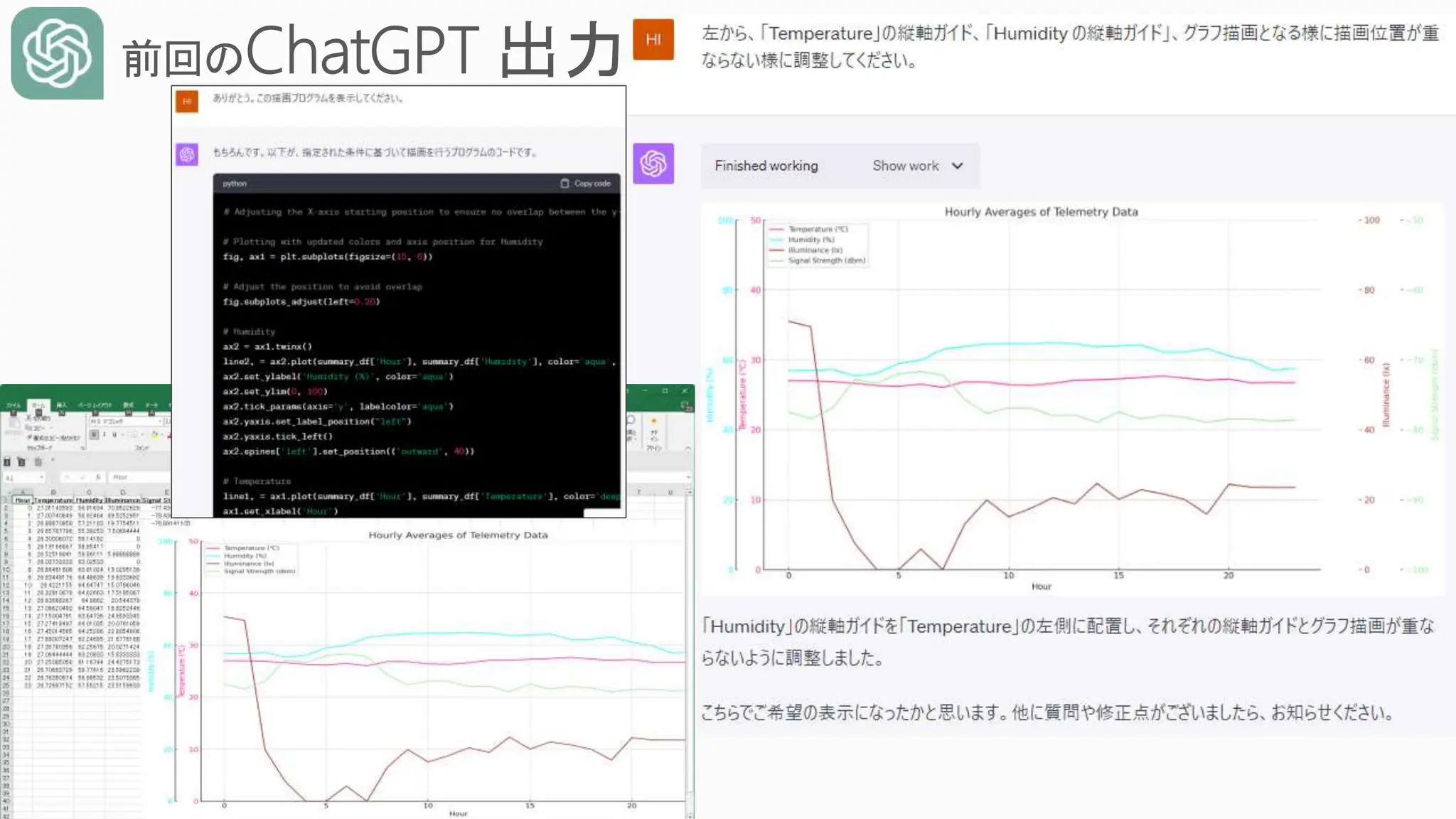
Task: Click the Bold button in Excel ribbon
Action: pos(94,434)
